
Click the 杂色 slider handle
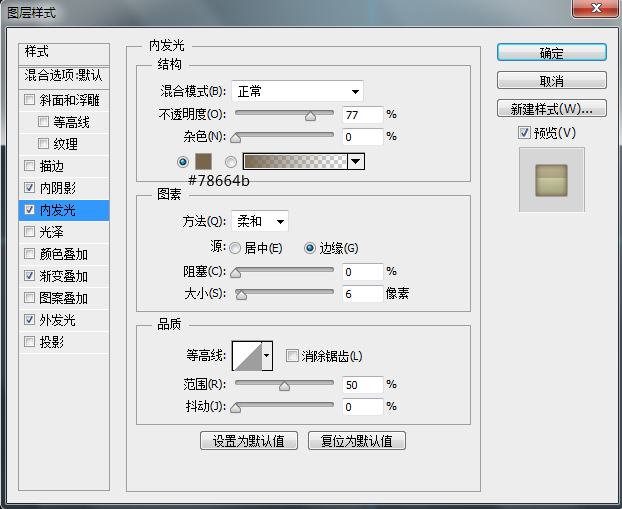pos(236,138)
